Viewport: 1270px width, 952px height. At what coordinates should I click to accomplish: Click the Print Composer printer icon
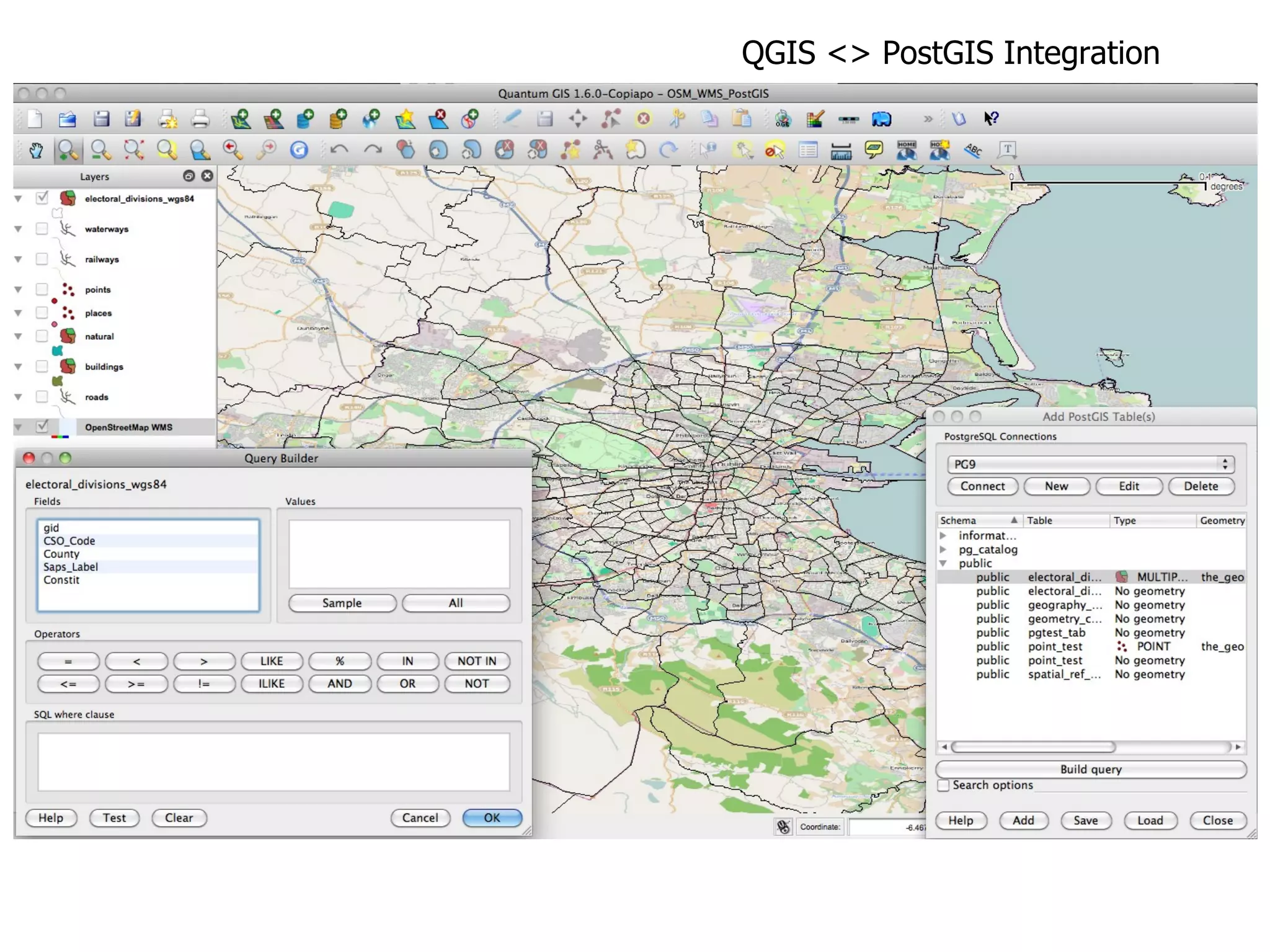200,118
